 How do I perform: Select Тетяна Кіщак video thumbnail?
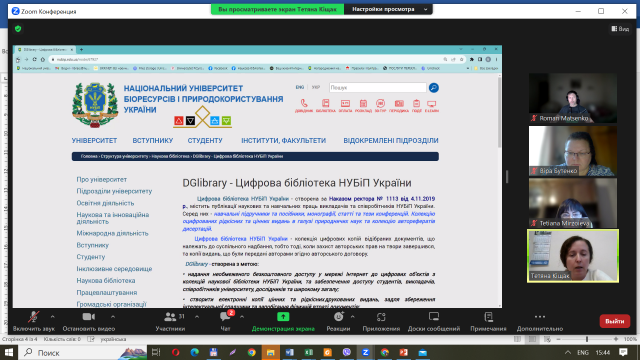(x=573, y=256)
